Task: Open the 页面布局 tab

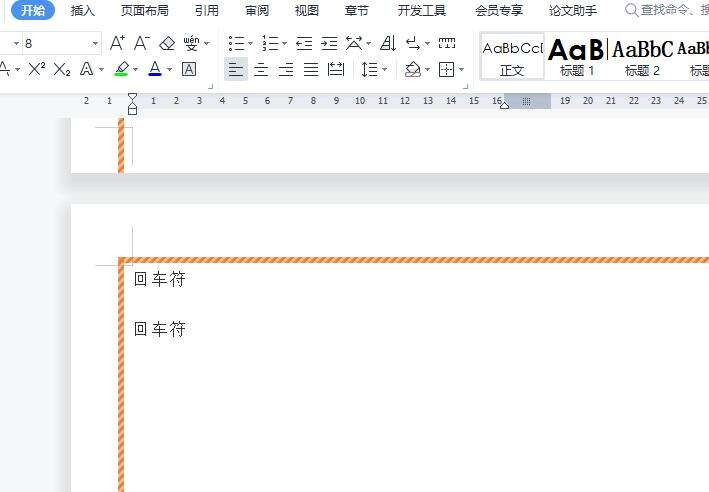Action: click(145, 10)
